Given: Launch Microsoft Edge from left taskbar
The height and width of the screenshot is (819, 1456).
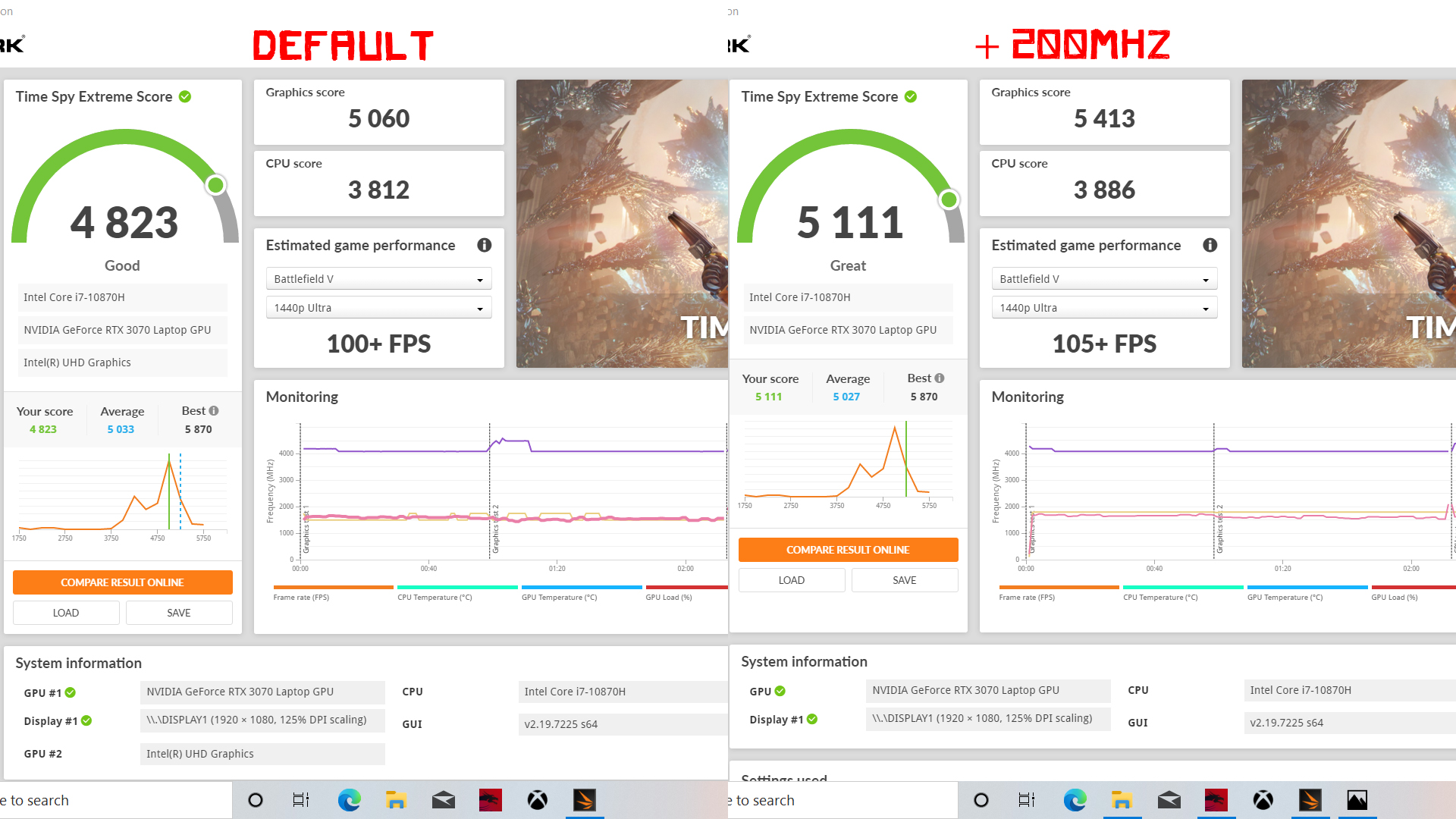Looking at the screenshot, I should pyautogui.click(x=349, y=800).
